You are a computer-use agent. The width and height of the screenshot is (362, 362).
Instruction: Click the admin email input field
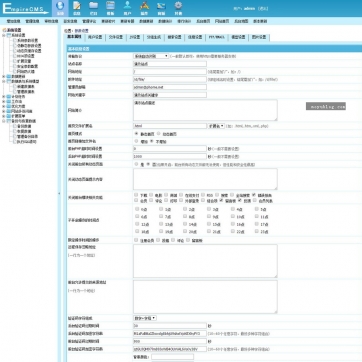point(170,87)
